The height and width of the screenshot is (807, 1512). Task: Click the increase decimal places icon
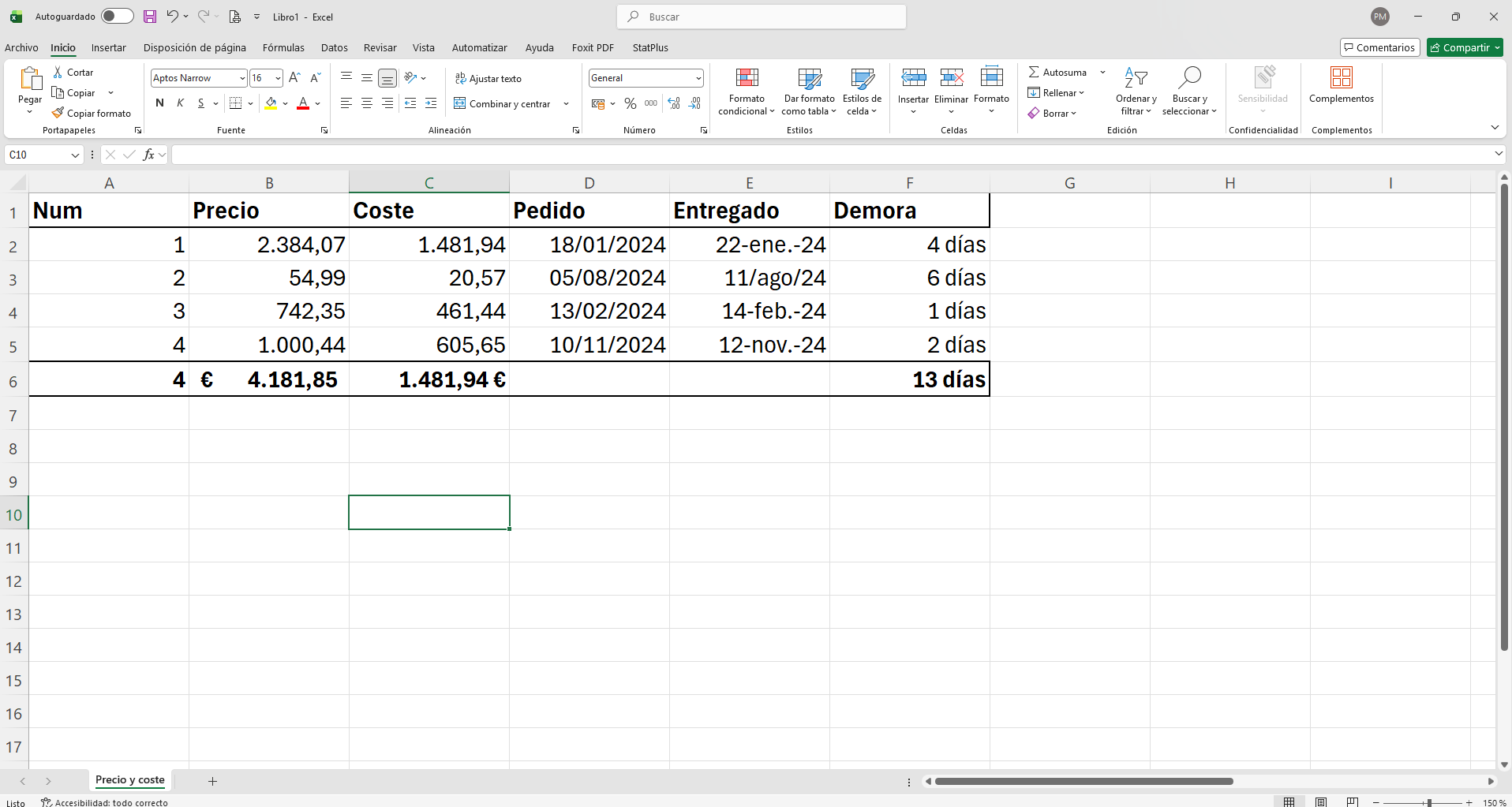coord(674,103)
